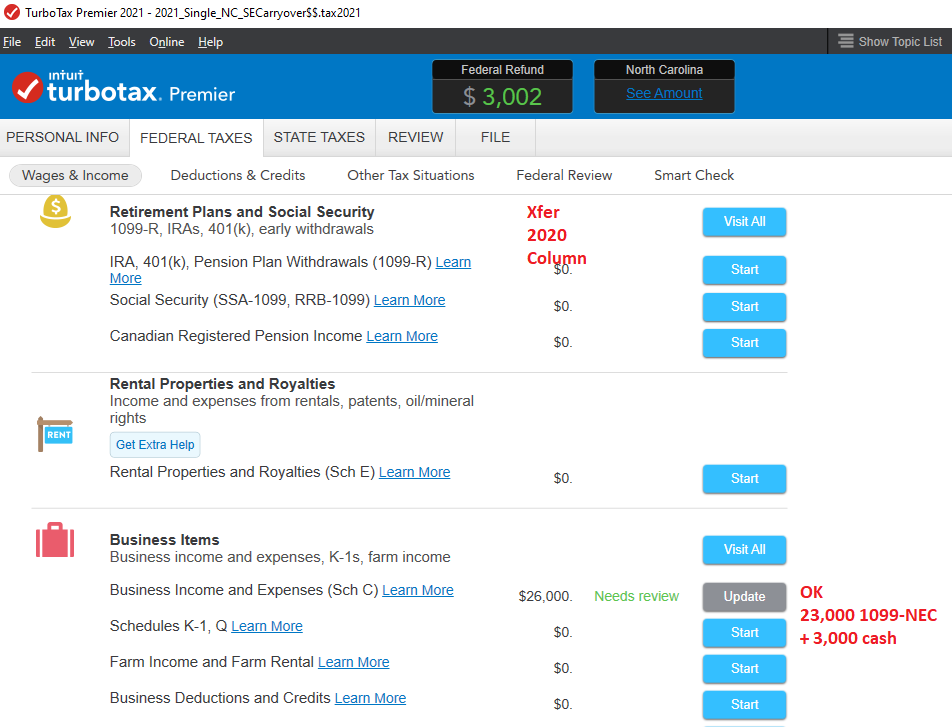Start Canadian Registered Pension Income
The width and height of the screenshot is (952, 727).
(x=744, y=343)
